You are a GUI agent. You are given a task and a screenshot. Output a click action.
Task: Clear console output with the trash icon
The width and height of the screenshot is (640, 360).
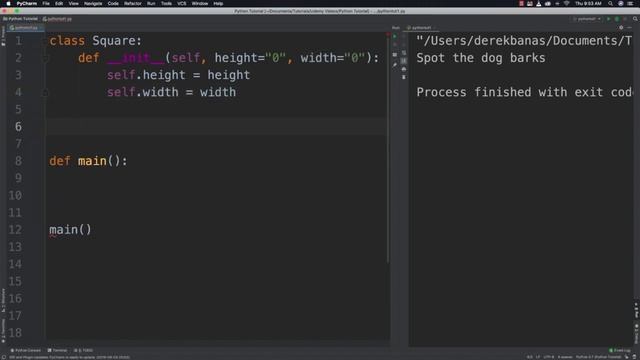pyautogui.click(x=404, y=77)
